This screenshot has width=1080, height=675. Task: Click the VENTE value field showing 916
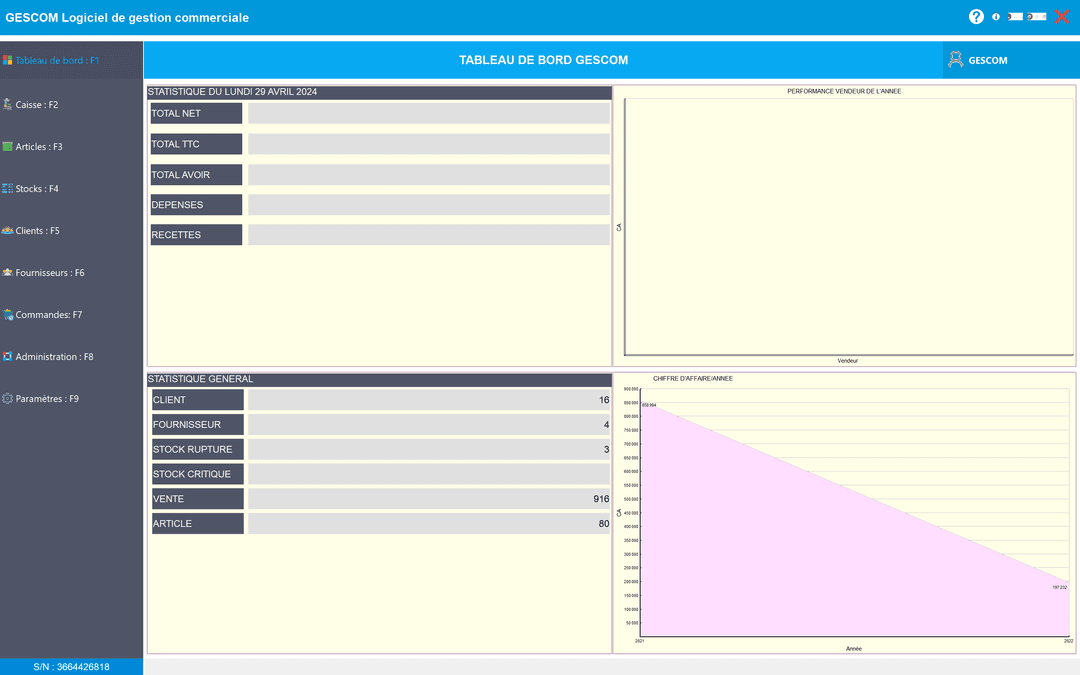coord(428,499)
